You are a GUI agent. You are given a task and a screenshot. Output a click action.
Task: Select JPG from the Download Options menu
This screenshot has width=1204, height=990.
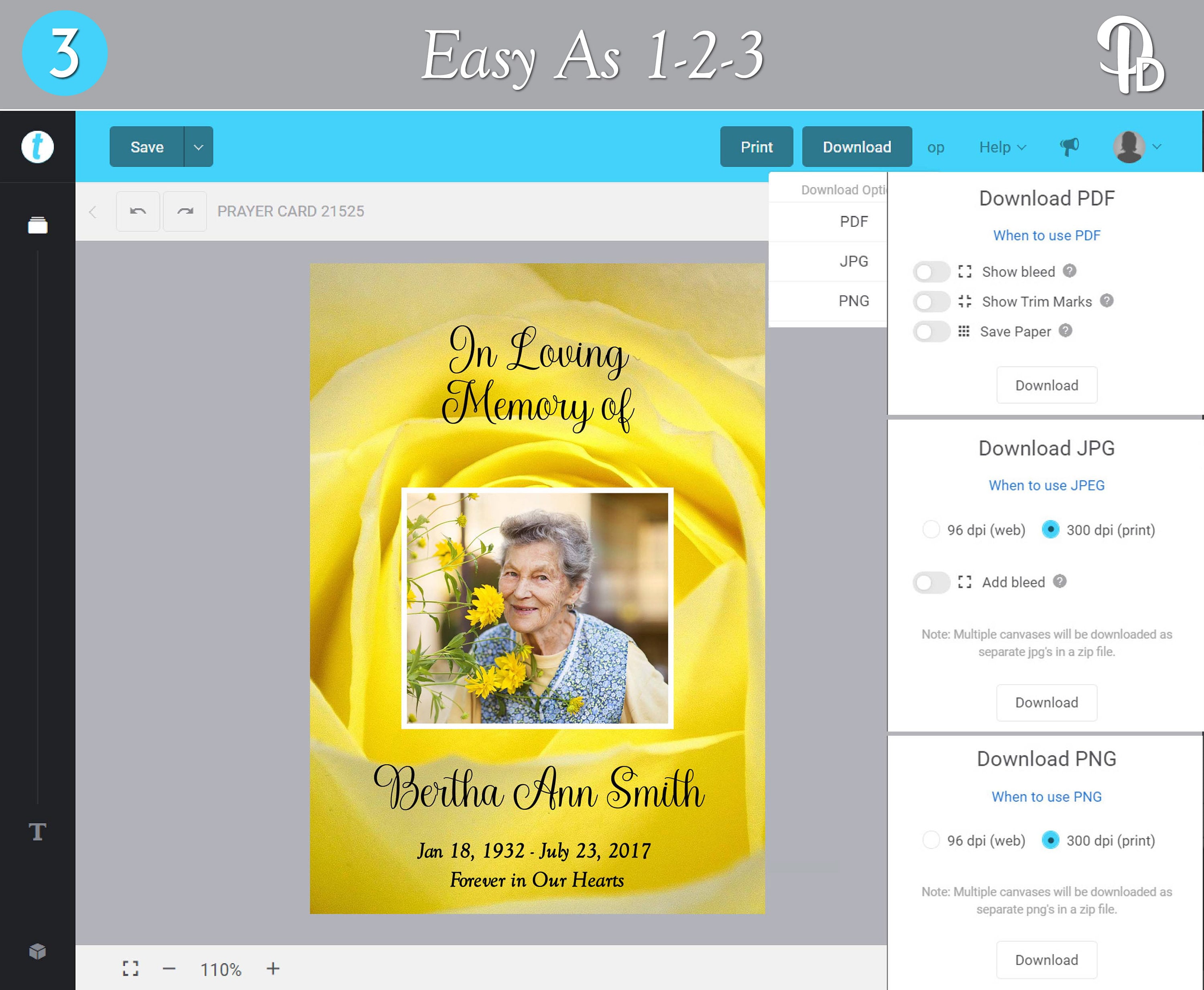coord(854,261)
